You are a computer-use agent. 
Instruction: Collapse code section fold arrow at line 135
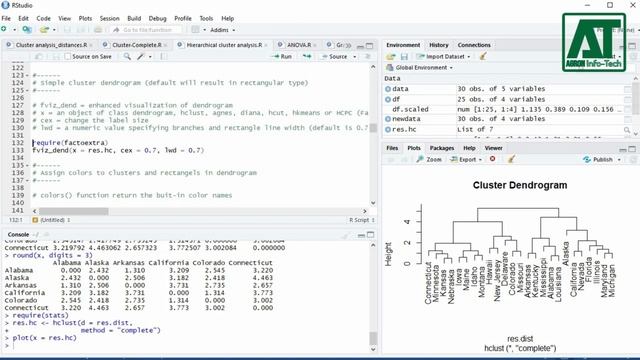[x=27, y=165]
